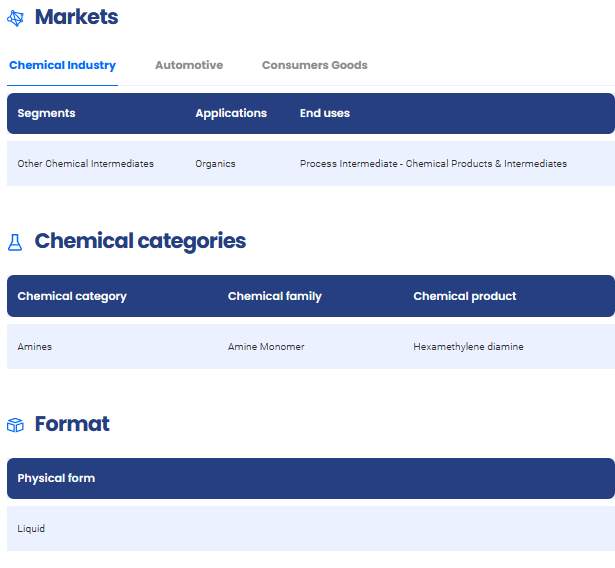Select Other Chemical Intermediates segment cell

[x=86, y=164]
